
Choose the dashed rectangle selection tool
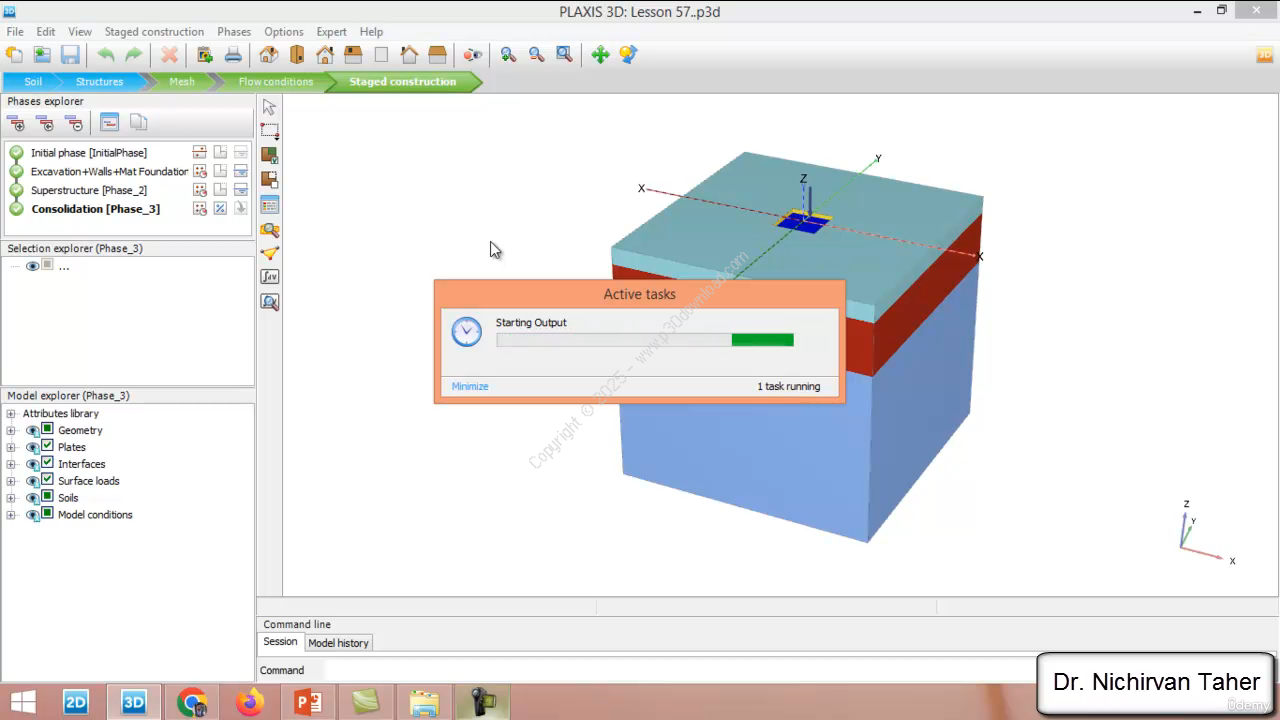(269, 131)
